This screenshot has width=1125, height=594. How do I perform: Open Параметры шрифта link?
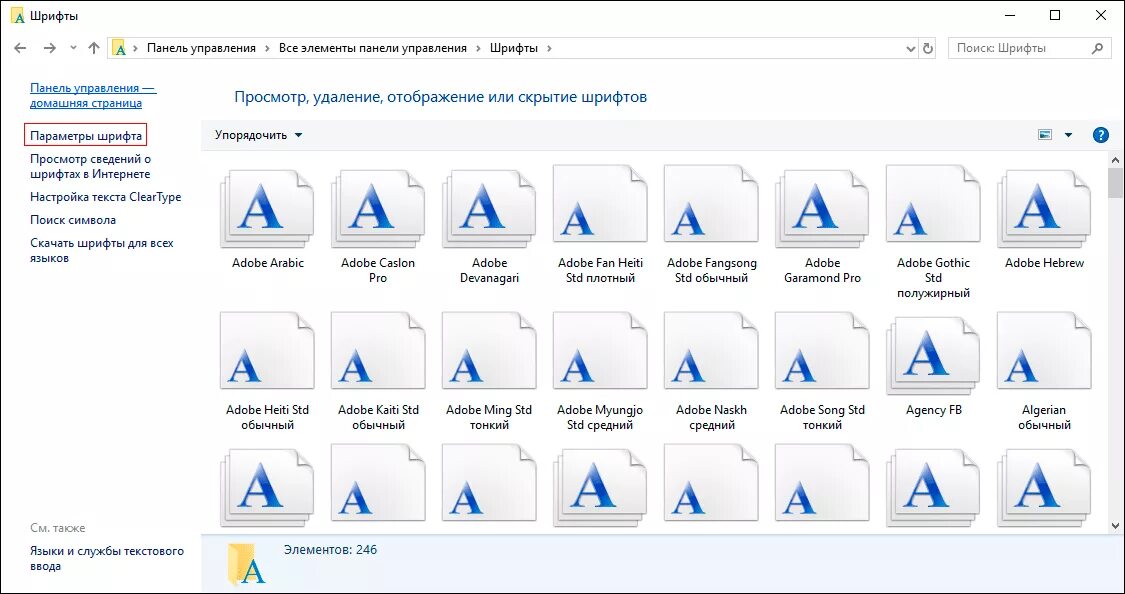coord(86,136)
